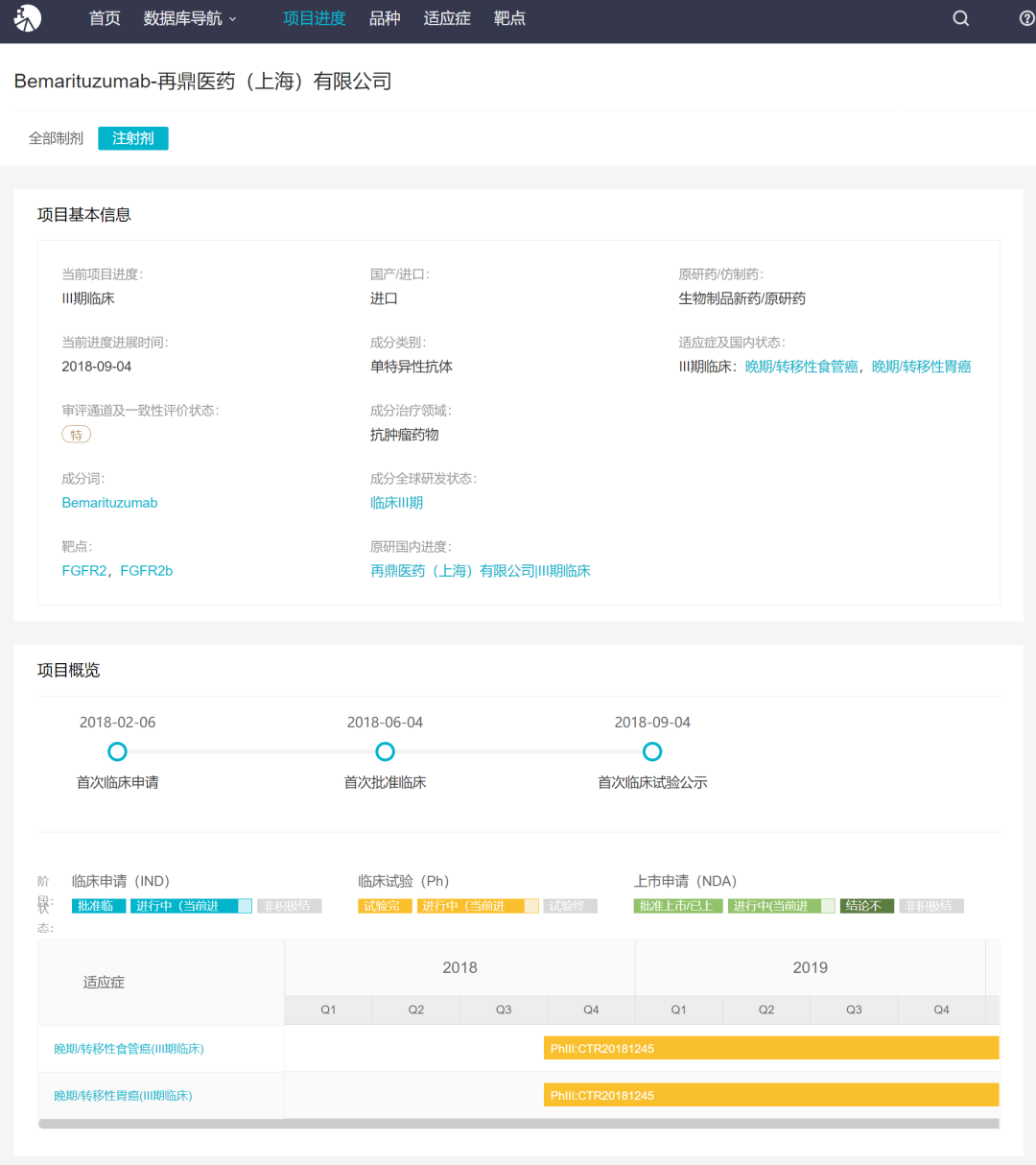
Task: Click the PhIII:CTR20181245 bar for 食管癌
Action: 771,1049
